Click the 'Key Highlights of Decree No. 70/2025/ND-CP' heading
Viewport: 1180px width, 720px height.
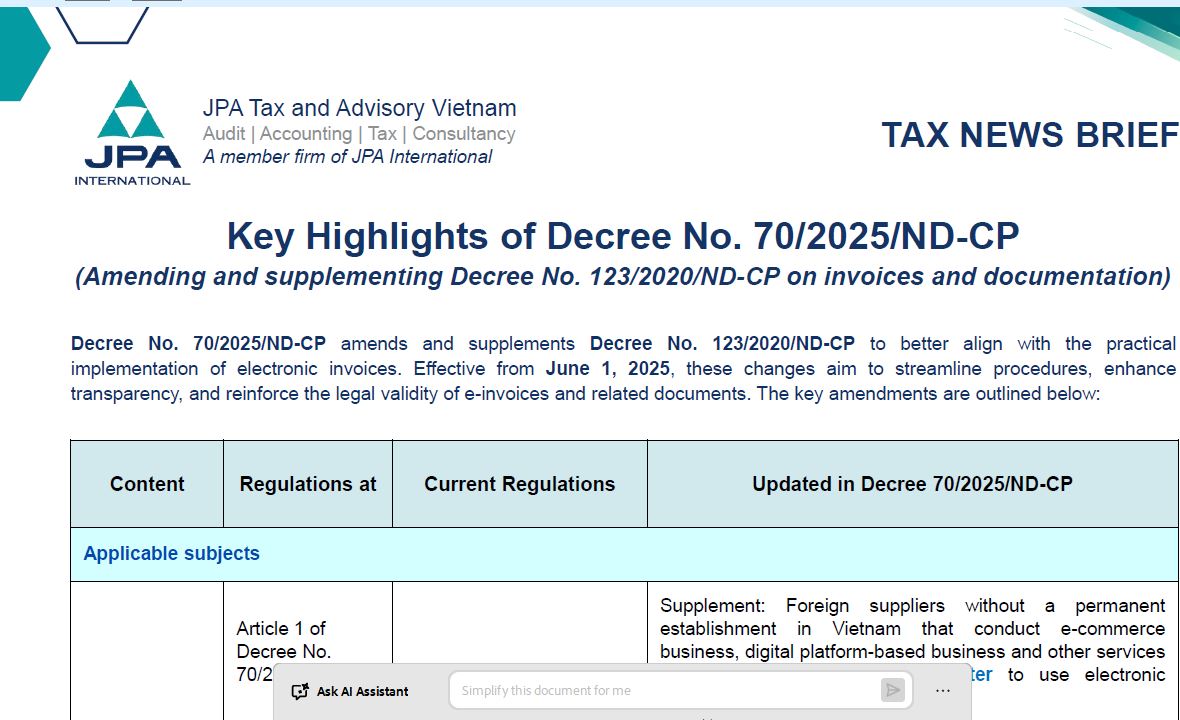pos(623,236)
